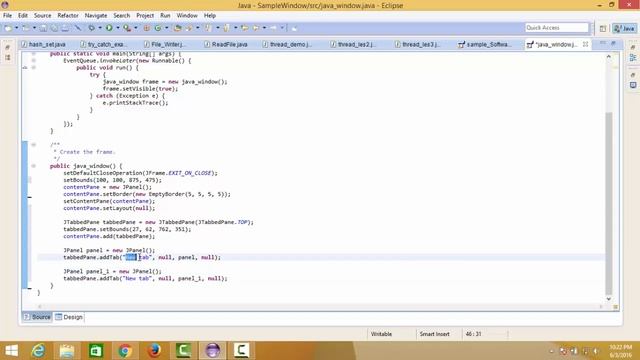Click the Debug bug icon
The image size is (640, 360).
pos(91,28)
